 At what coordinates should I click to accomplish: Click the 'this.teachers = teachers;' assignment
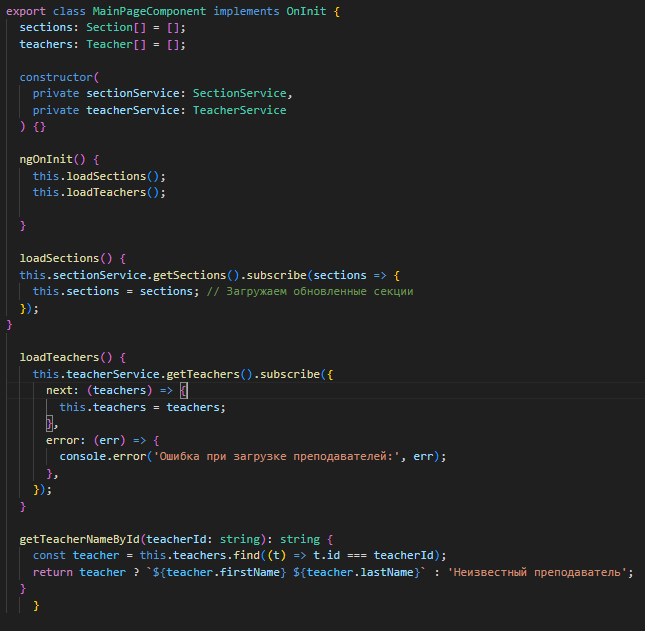pos(142,407)
